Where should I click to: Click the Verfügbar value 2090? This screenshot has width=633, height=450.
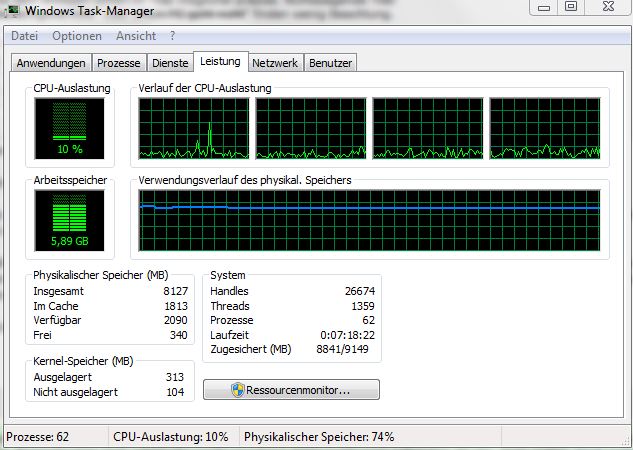point(176,320)
